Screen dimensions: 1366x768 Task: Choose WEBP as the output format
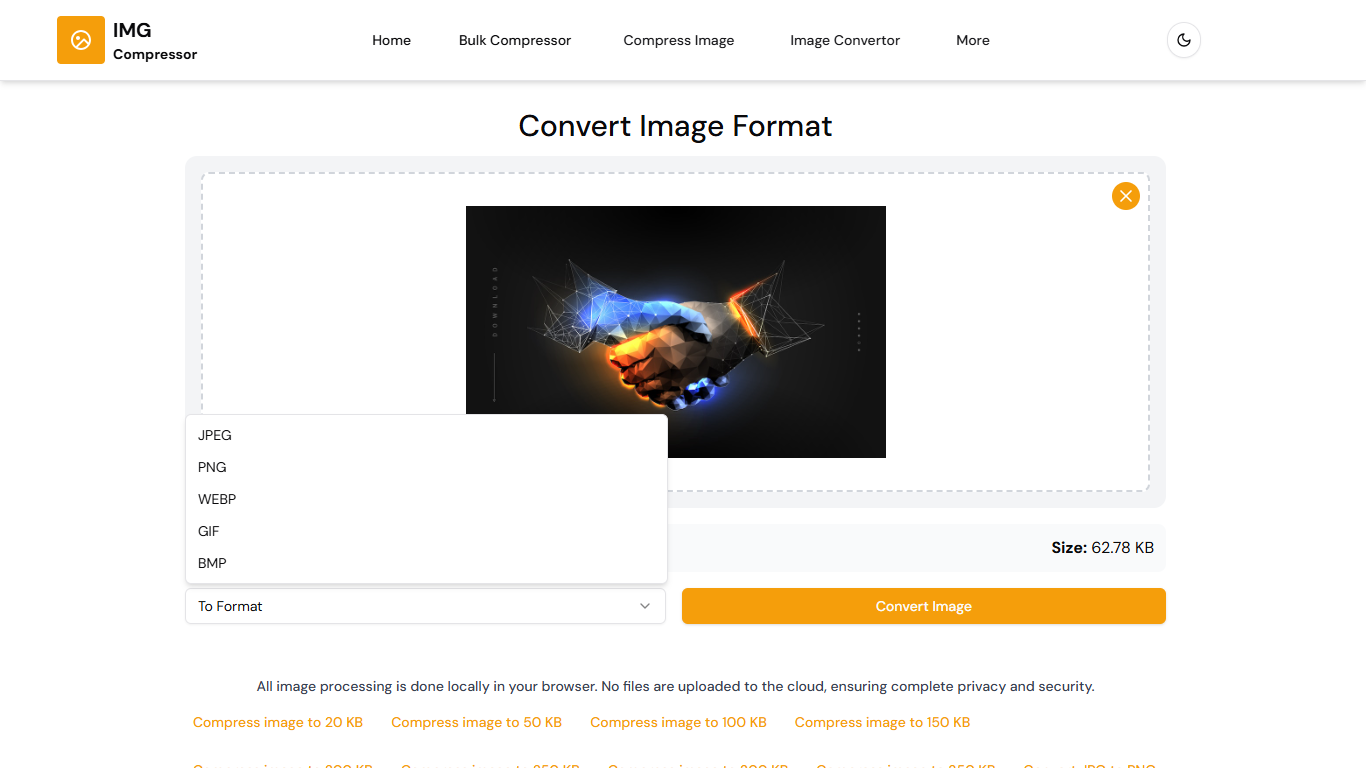pyautogui.click(x=217, y=499)
